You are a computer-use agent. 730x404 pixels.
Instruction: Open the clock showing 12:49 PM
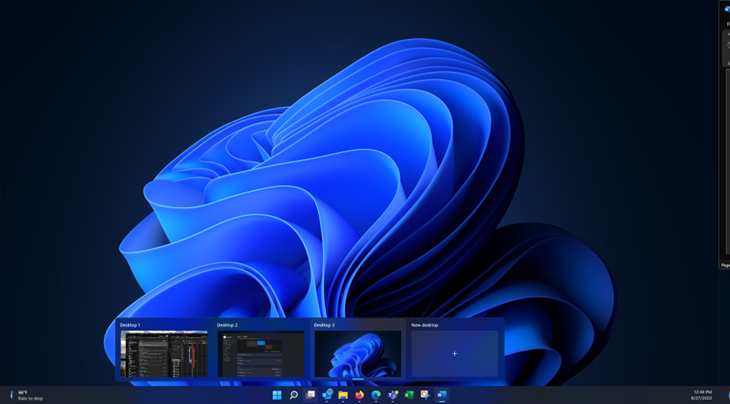coord(703,395)
